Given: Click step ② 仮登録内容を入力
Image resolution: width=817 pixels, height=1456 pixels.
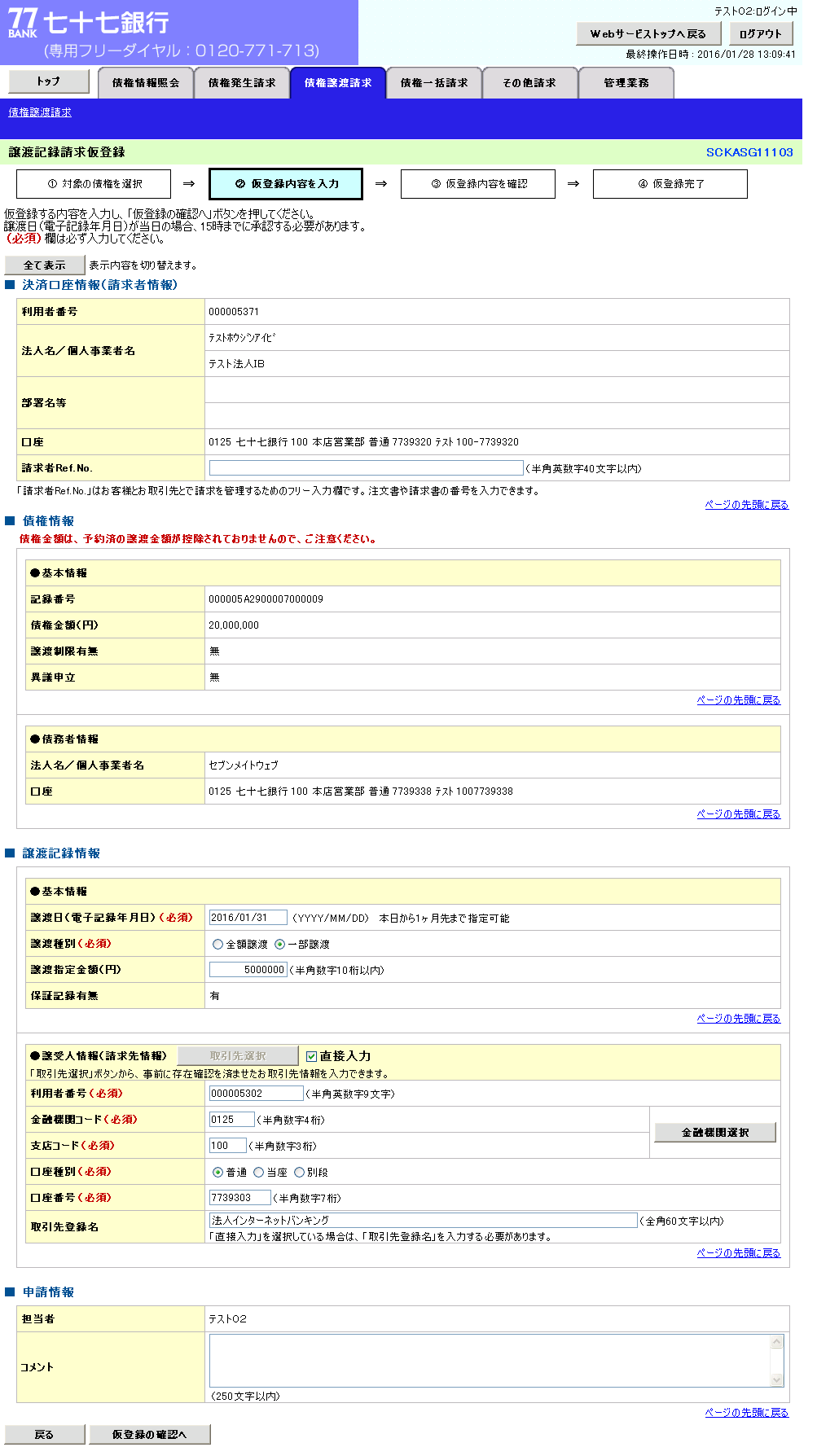Looking at the screenshot, I should click(x=286, y=184).
